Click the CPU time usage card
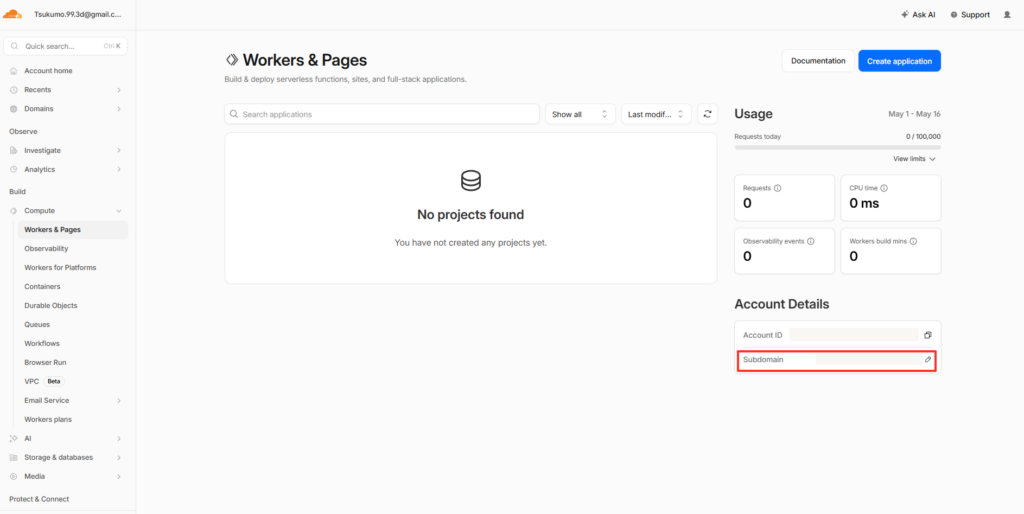This screenshot has width=1024, height=514. coord(891,198)
